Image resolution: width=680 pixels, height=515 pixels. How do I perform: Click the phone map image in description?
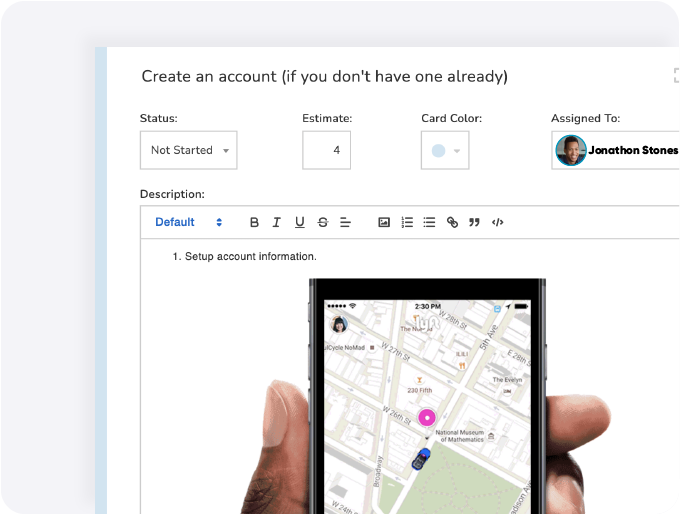427,396
